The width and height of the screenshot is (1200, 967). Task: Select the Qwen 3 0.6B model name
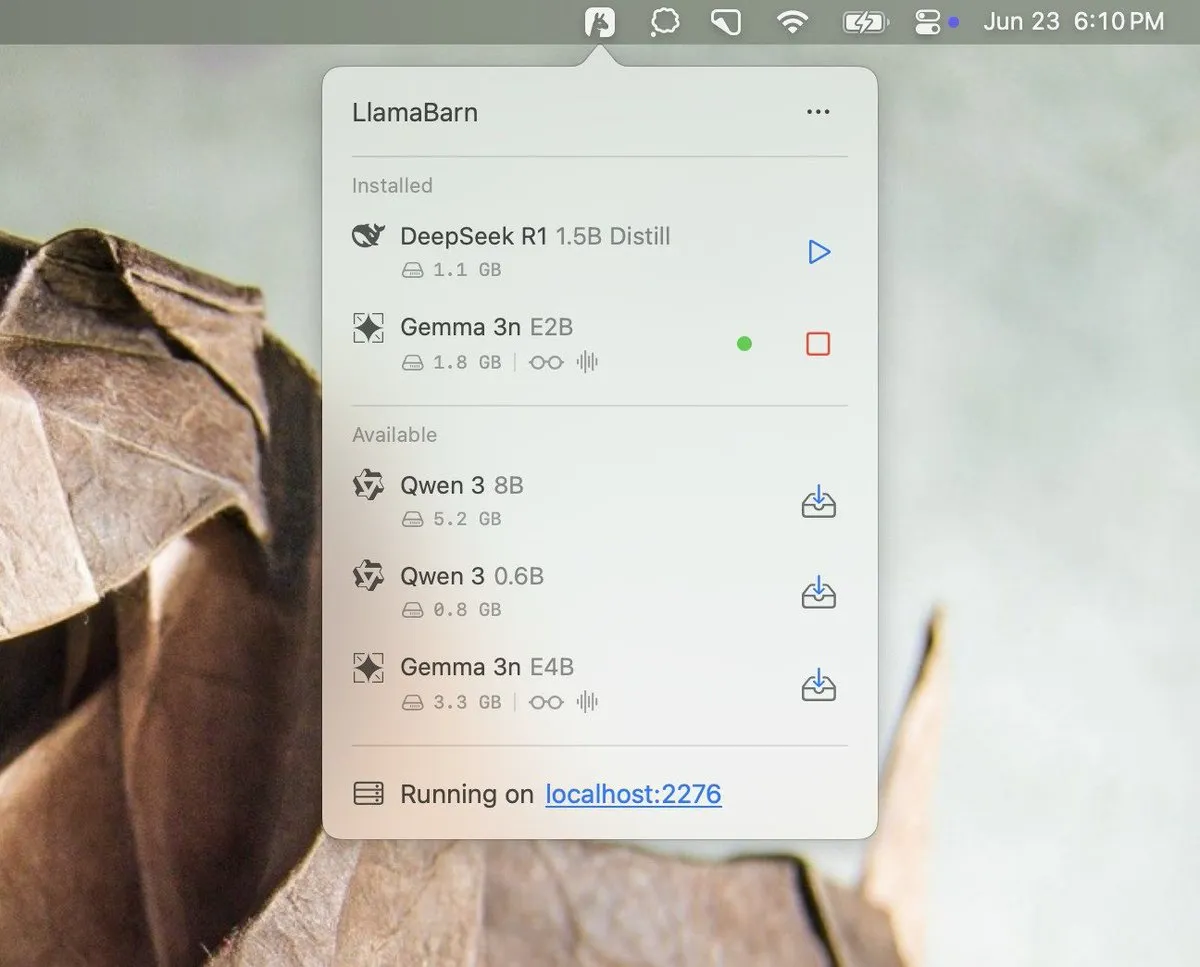[472, 576]
